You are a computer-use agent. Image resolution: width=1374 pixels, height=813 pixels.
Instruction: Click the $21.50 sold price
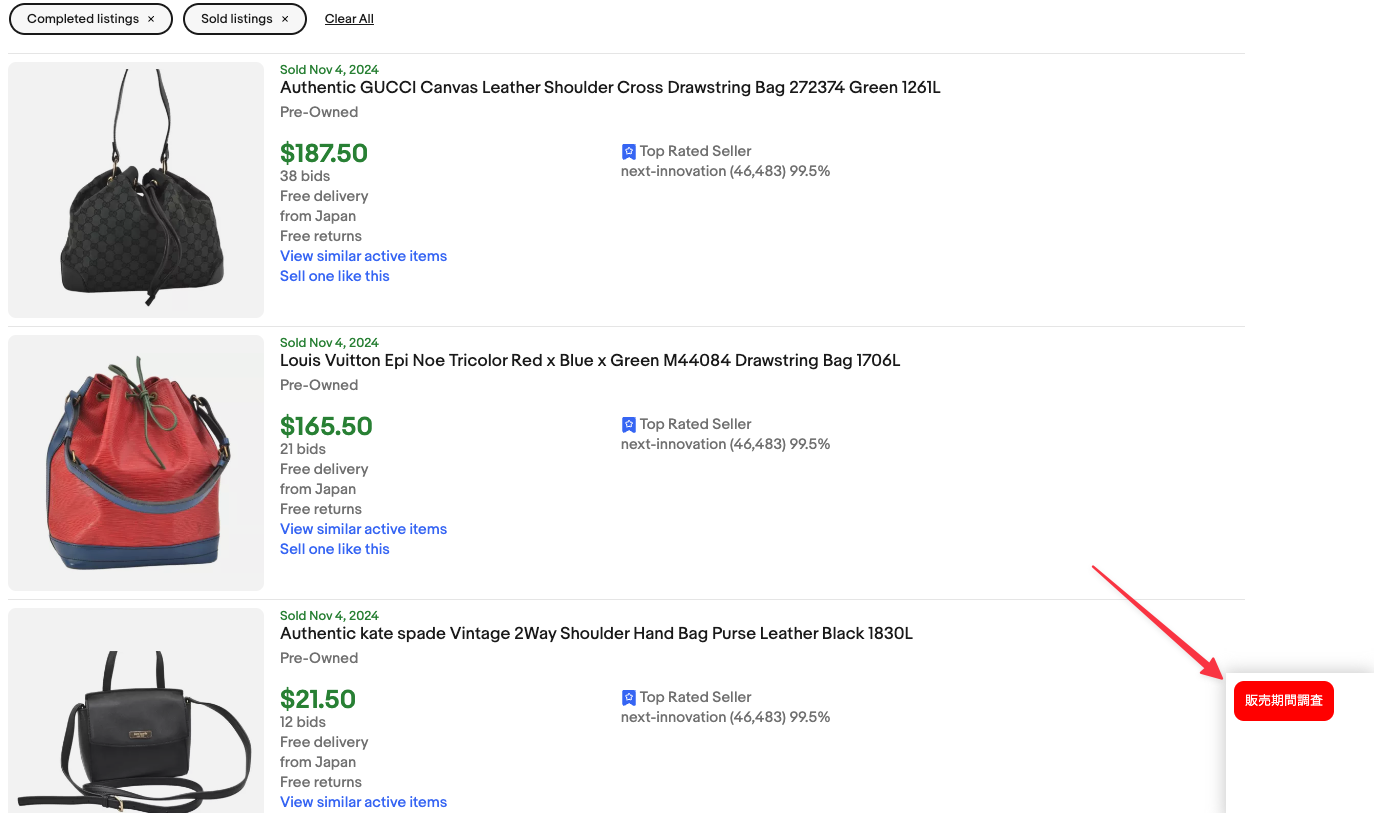(x=318, y=699)
